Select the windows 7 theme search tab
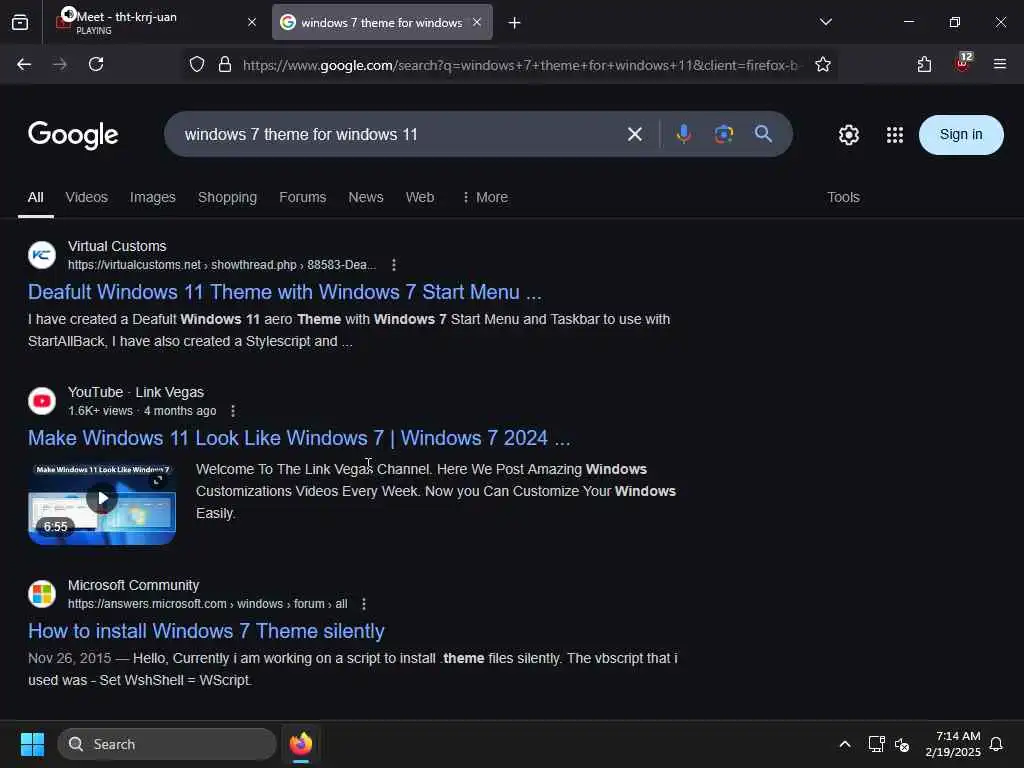 pyautogui.click(x=382, y=22)
